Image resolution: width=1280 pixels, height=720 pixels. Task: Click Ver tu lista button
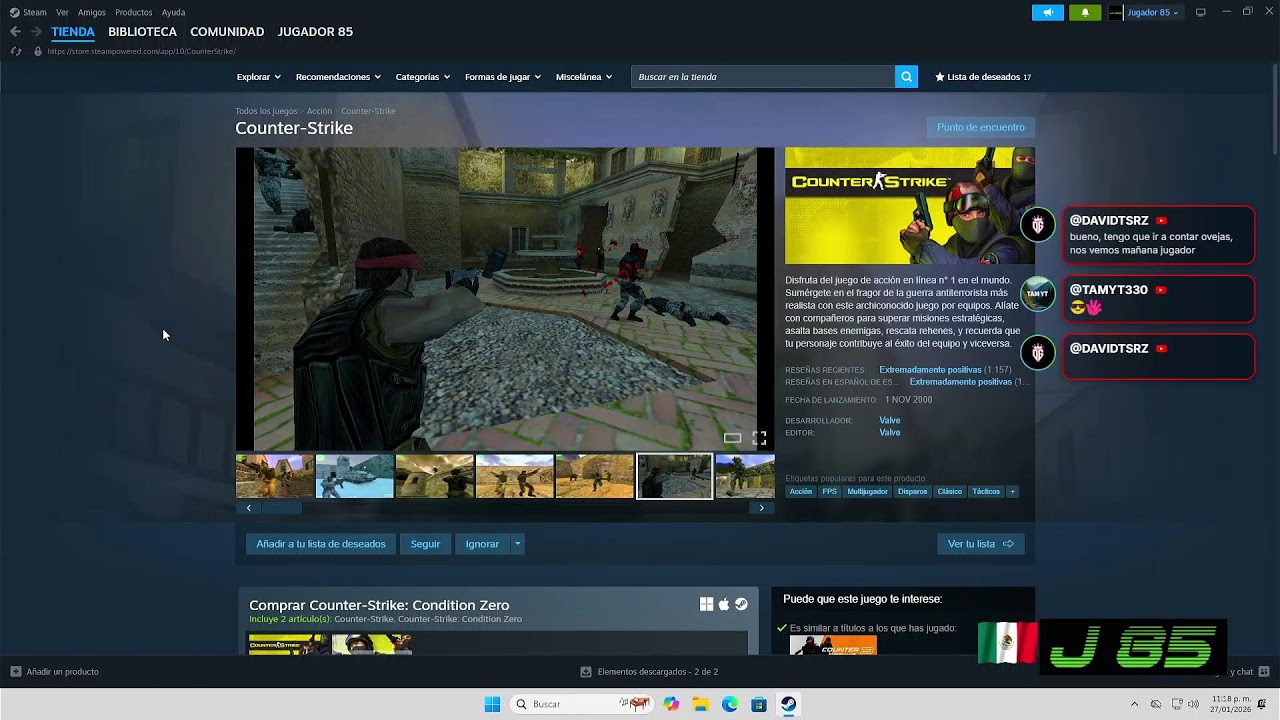(x=981, y=544)
